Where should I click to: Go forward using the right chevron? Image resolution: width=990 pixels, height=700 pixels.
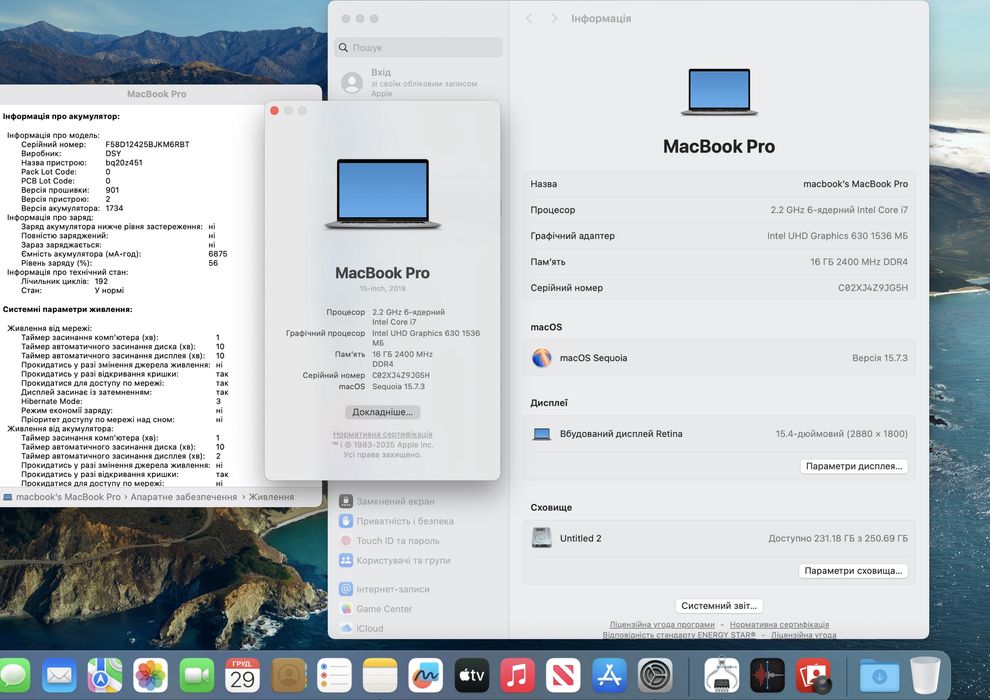[x=554, y=18]
